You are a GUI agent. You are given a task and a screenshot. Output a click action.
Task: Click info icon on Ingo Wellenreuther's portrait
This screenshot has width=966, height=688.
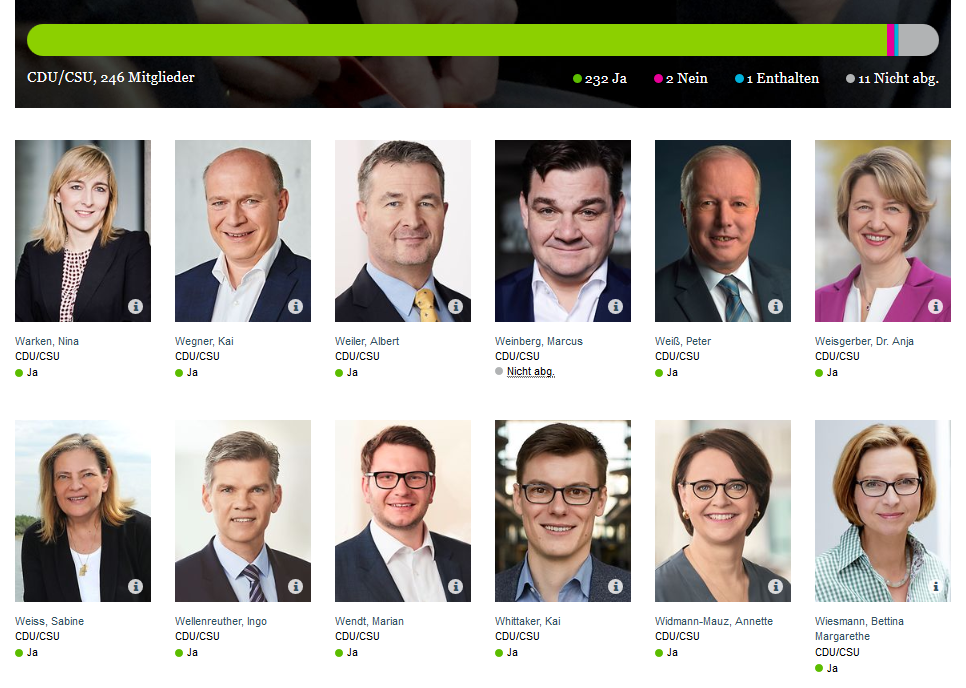tap(296, 586)
